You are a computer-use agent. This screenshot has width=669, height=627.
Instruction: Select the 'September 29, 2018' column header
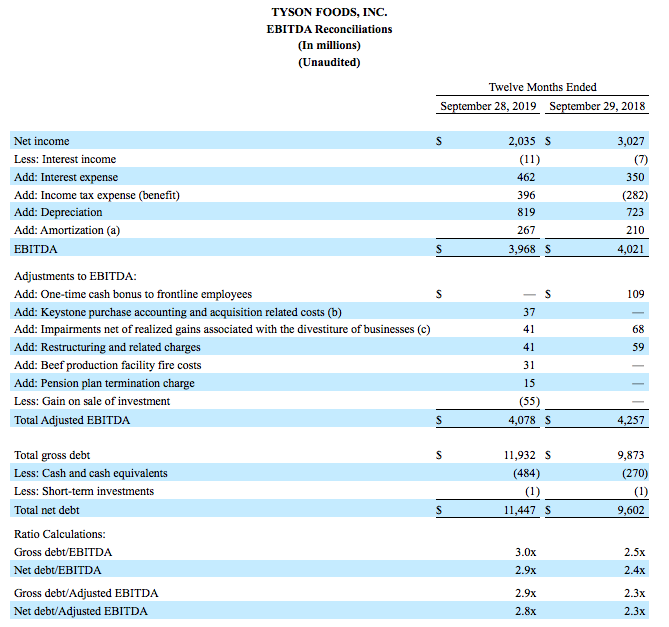click(x=597, y=106)
